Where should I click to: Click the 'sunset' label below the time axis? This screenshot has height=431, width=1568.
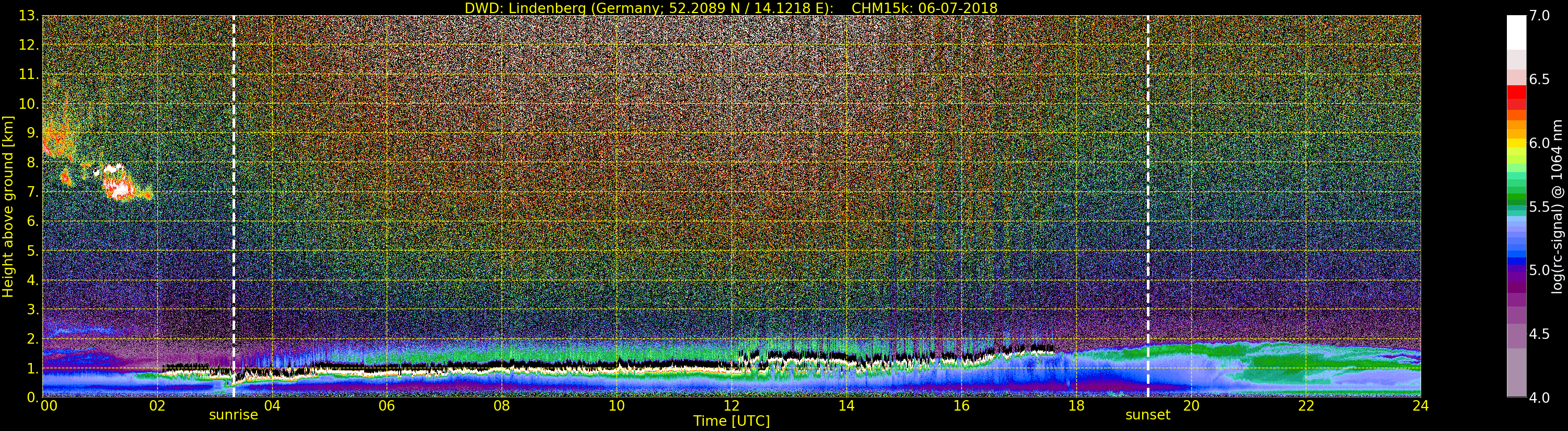click(1148, 415)
